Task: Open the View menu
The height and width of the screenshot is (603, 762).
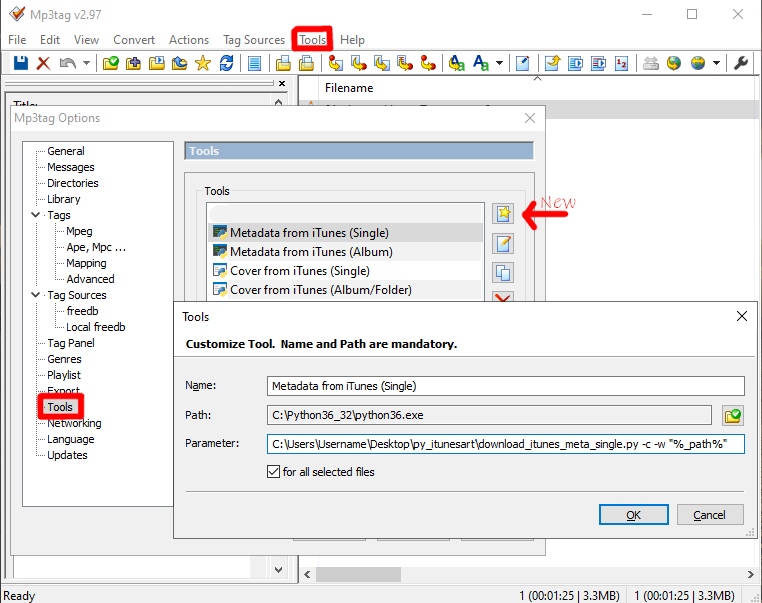Action: pyautogui.click(x=86, y=40)
